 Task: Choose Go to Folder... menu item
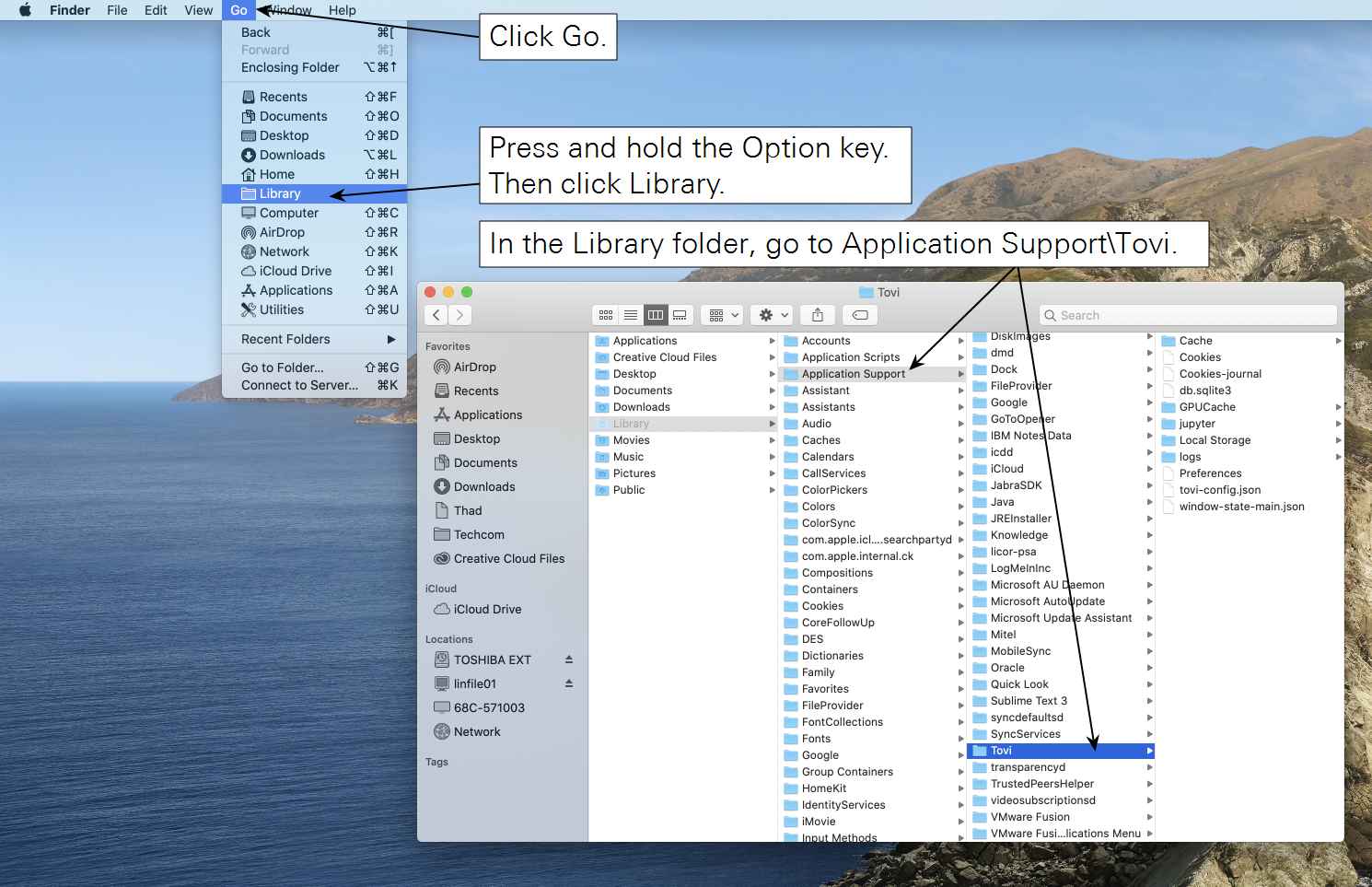tap(314, 368)
